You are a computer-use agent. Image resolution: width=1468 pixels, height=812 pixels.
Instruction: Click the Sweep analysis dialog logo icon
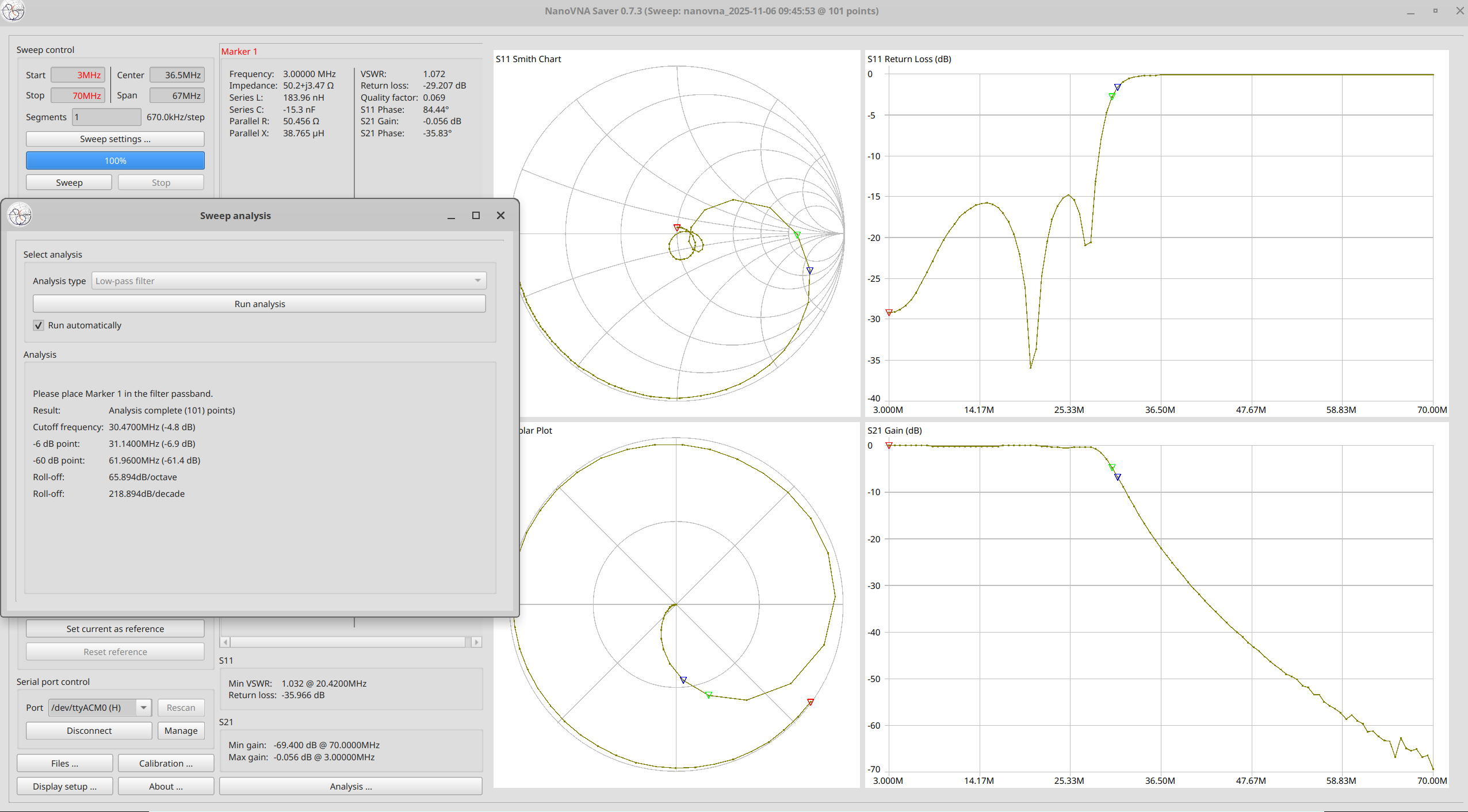pos(20,216)
